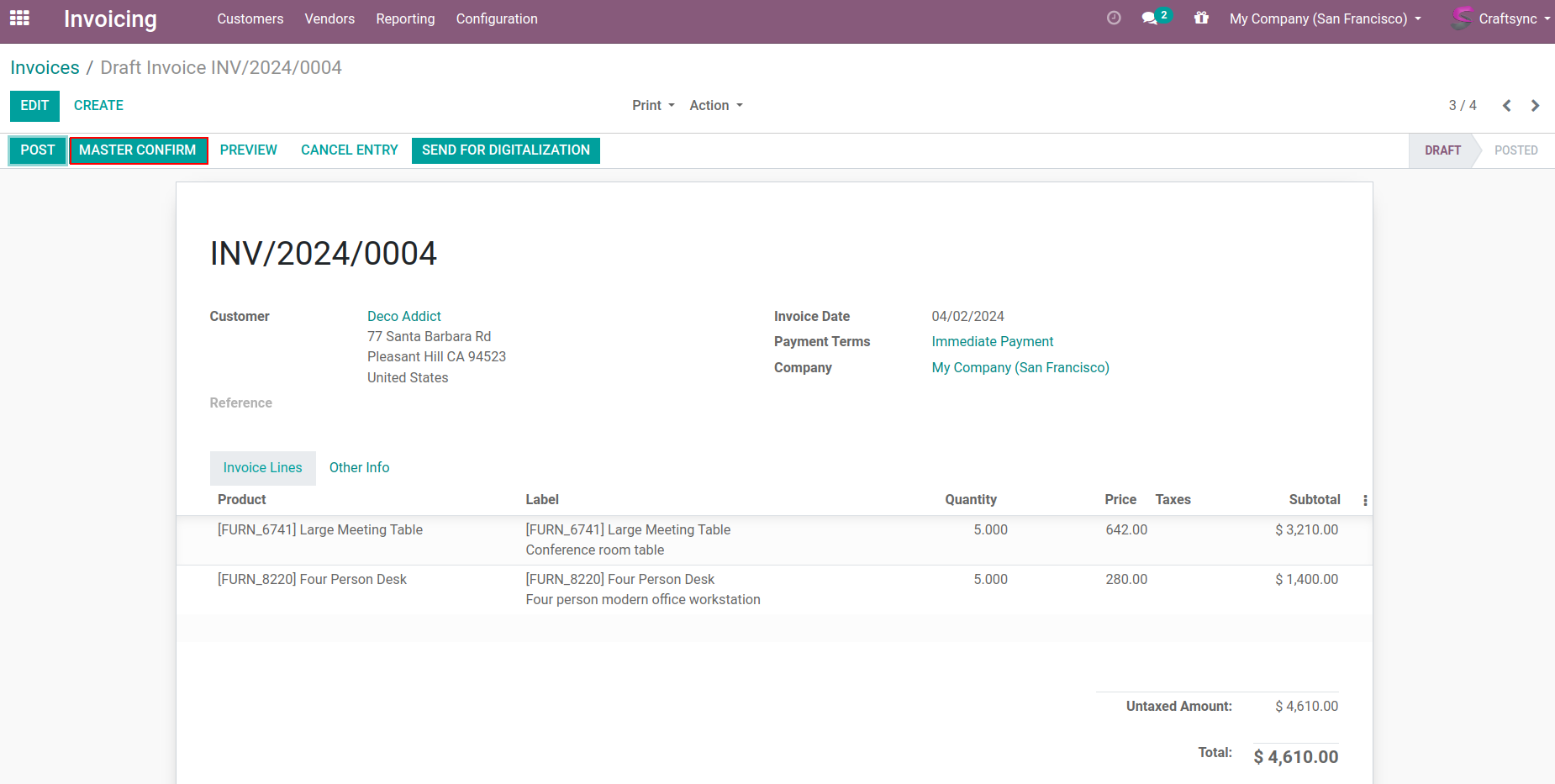Open the conversations chat icon
Viewport: 1555px width, 784px height.
click(1149, 18)
